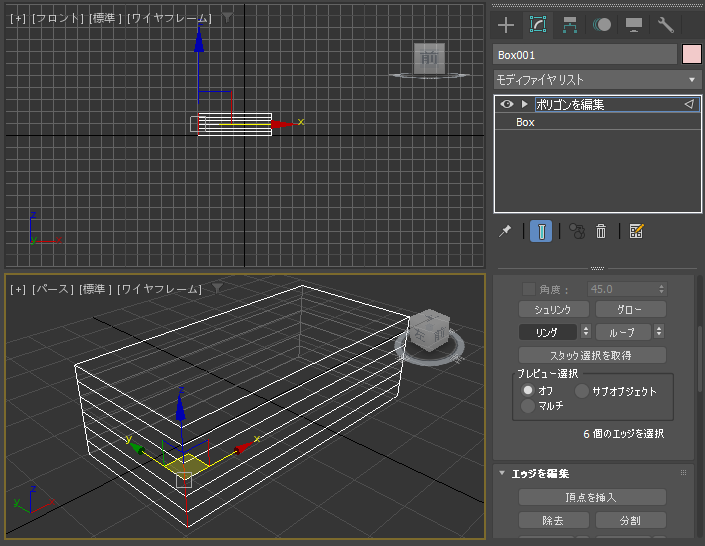The height and width of the screenshot is (546, 705).
Task: Open front viewport [標準] shading menu
Action: tap(105, 18)
